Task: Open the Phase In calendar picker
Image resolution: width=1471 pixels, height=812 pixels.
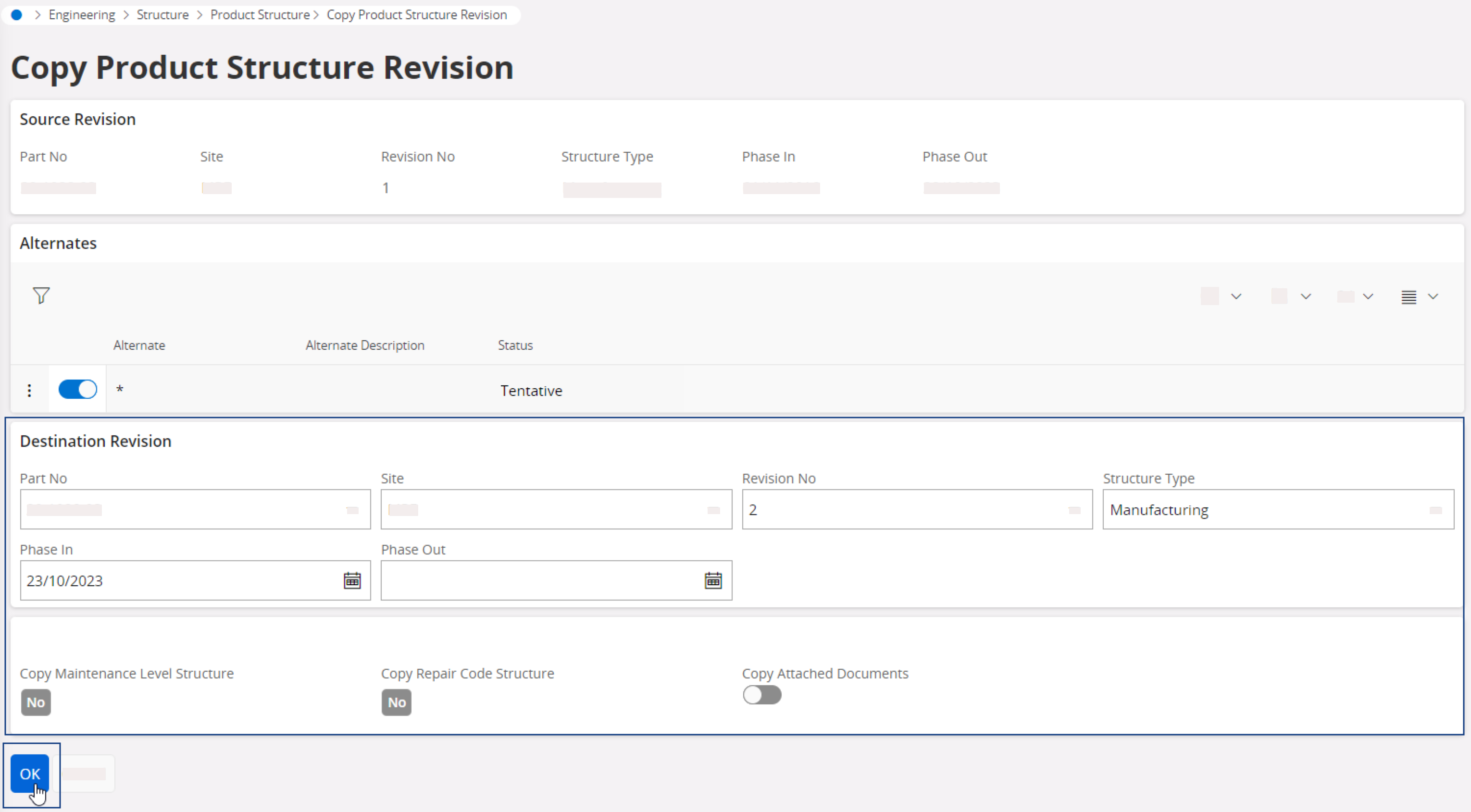Action: click(x=352, y=580)
